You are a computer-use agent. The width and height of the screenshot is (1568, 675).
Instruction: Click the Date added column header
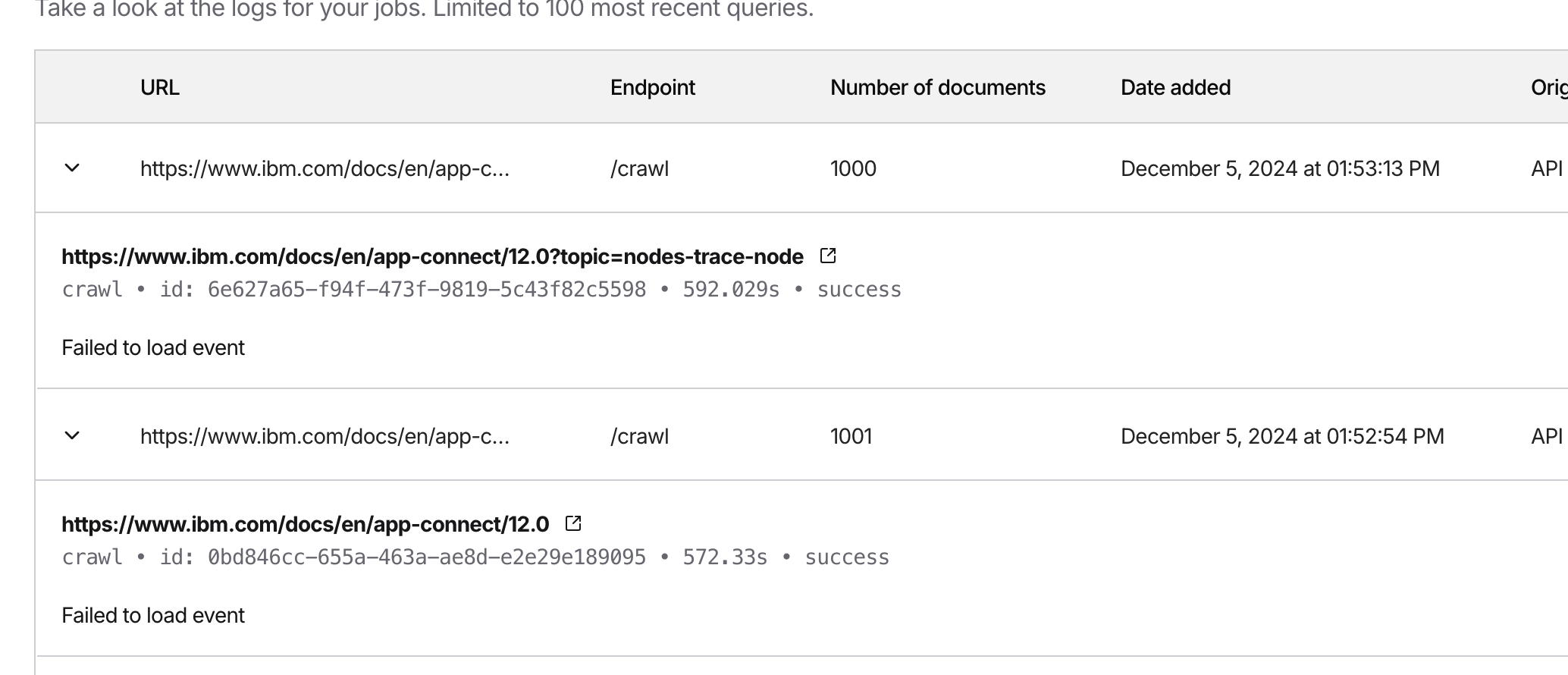(1175, 88)
